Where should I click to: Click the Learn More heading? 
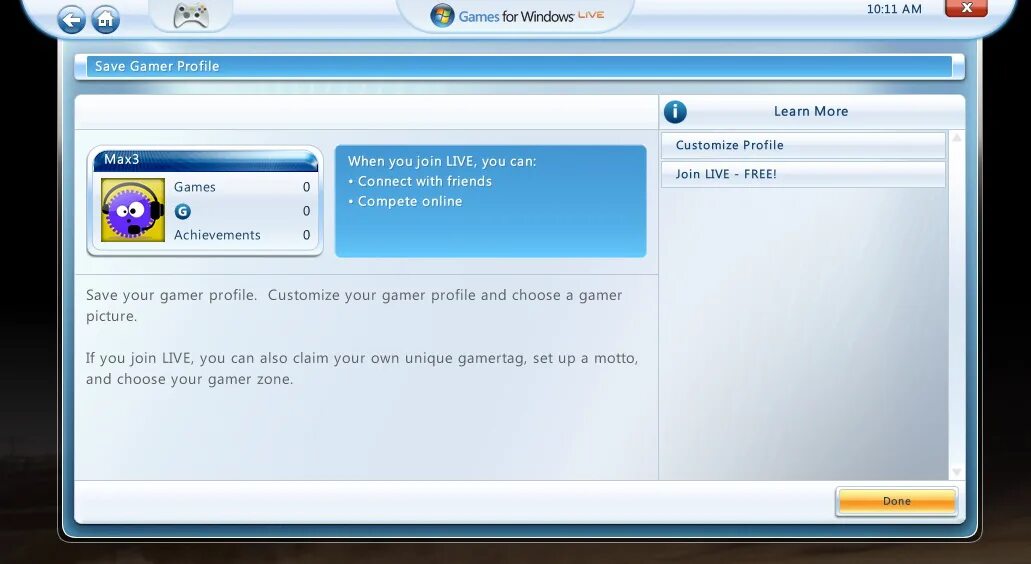811,112
